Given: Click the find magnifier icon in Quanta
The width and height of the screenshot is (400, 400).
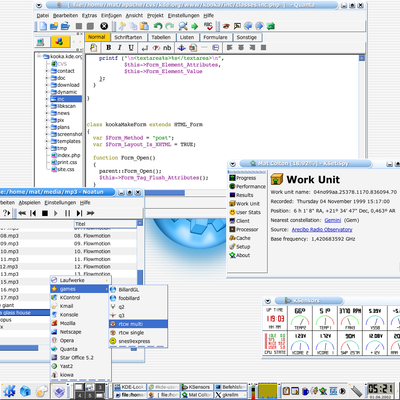Looking at the screenshot, I should (x=183, y=26).
